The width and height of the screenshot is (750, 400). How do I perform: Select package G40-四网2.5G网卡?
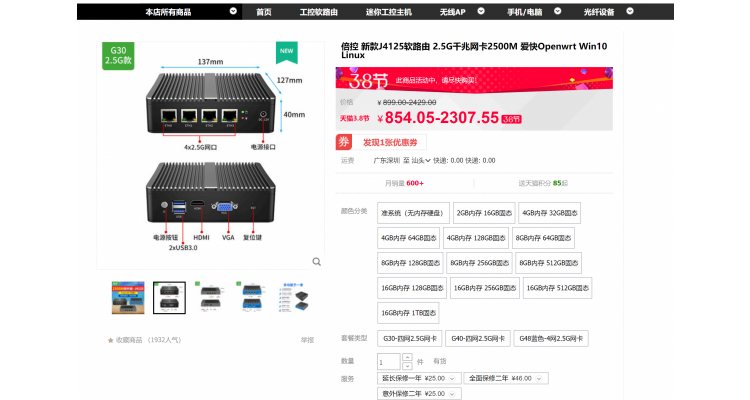478,338
